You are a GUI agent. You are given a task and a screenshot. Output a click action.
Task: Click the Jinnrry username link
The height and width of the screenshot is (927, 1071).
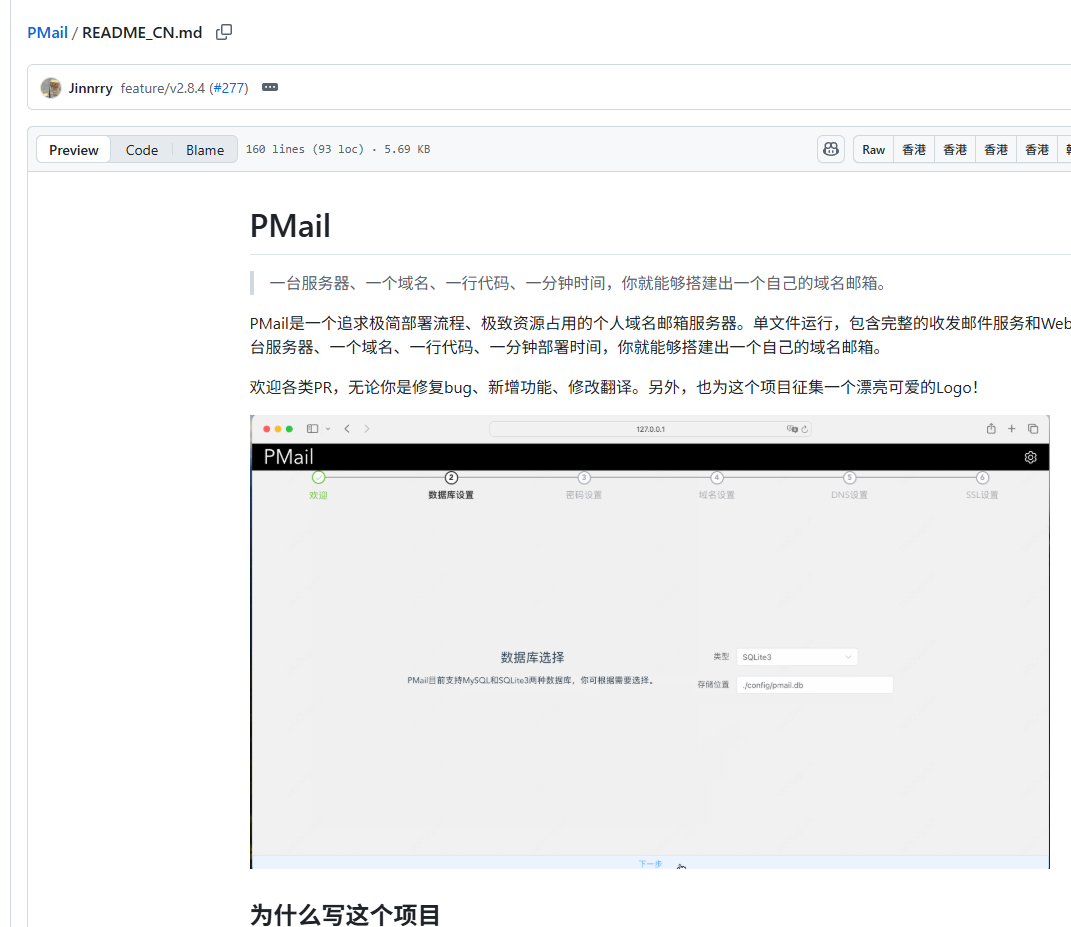click(90, 88)
